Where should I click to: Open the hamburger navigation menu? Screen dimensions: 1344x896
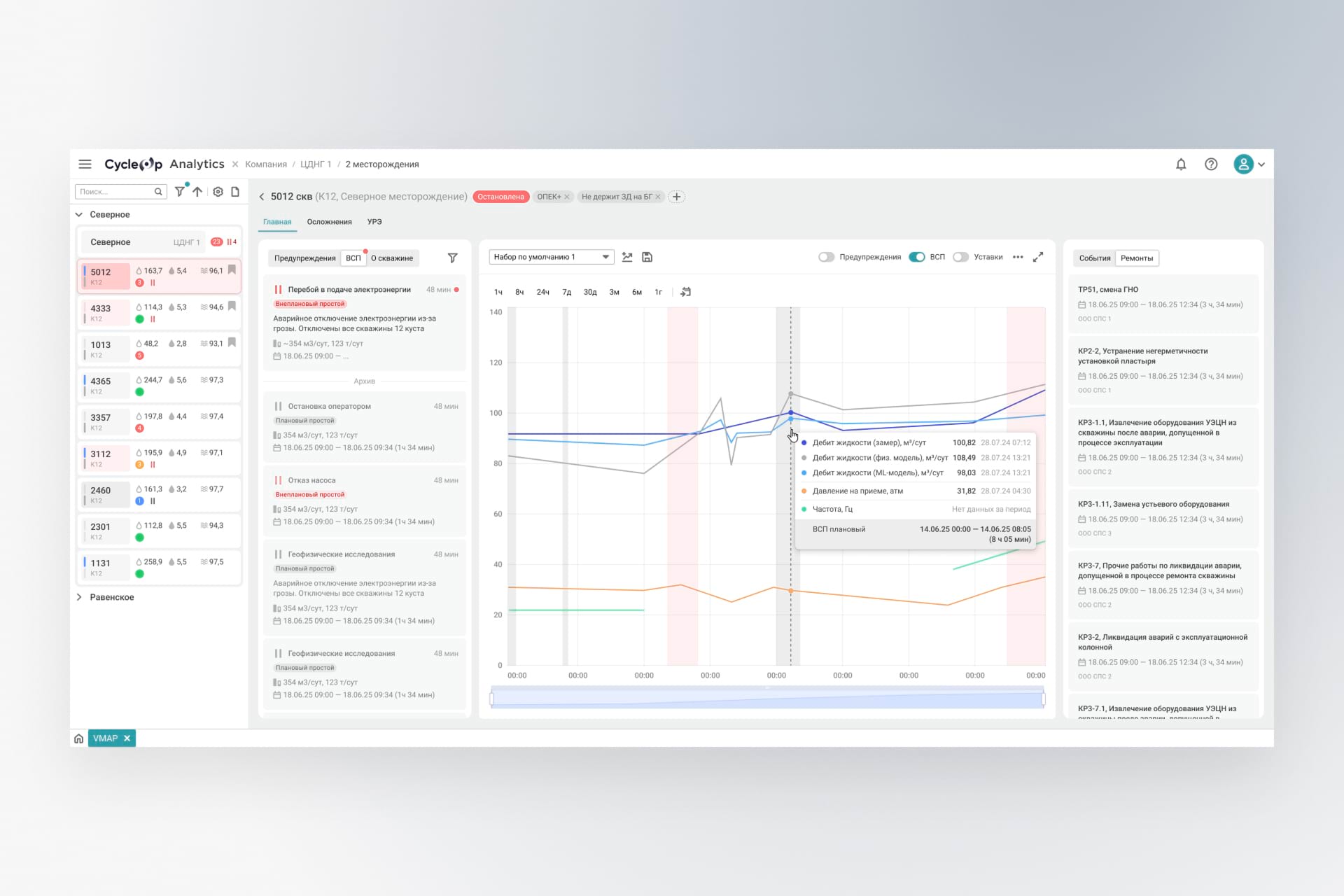85,164
